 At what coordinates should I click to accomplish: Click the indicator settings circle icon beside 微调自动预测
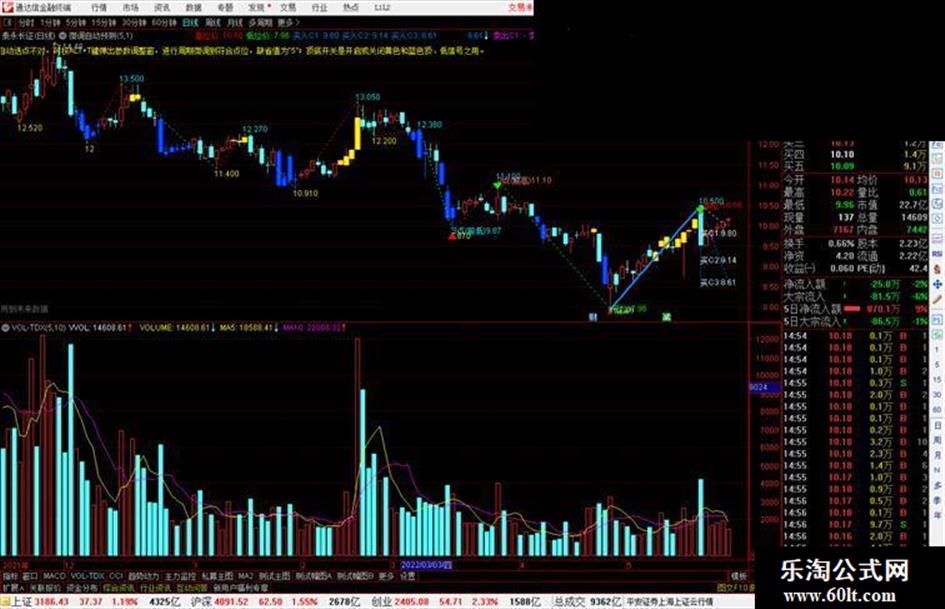[63, 36]
